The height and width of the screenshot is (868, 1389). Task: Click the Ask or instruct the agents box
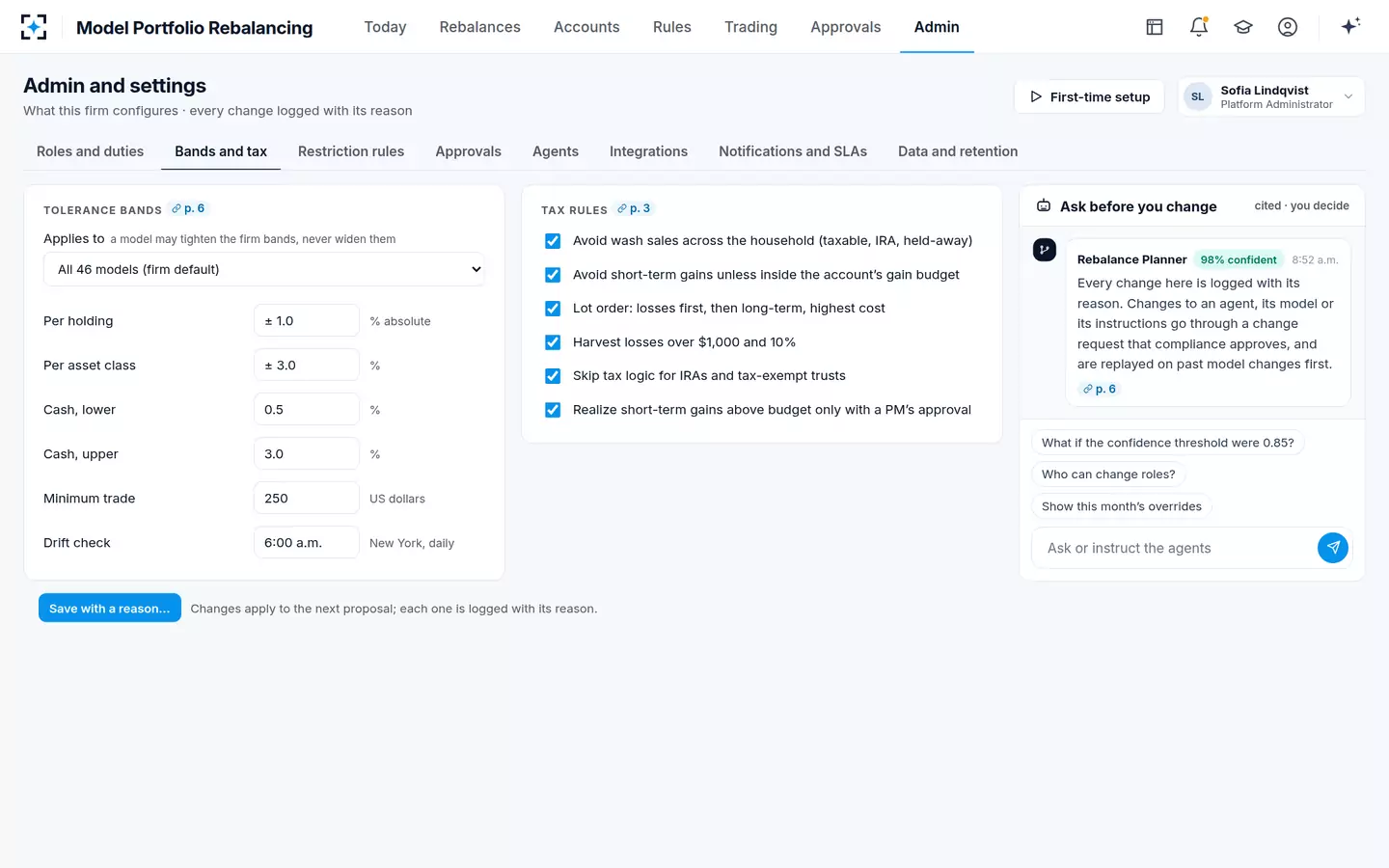tap(1174, 548)
